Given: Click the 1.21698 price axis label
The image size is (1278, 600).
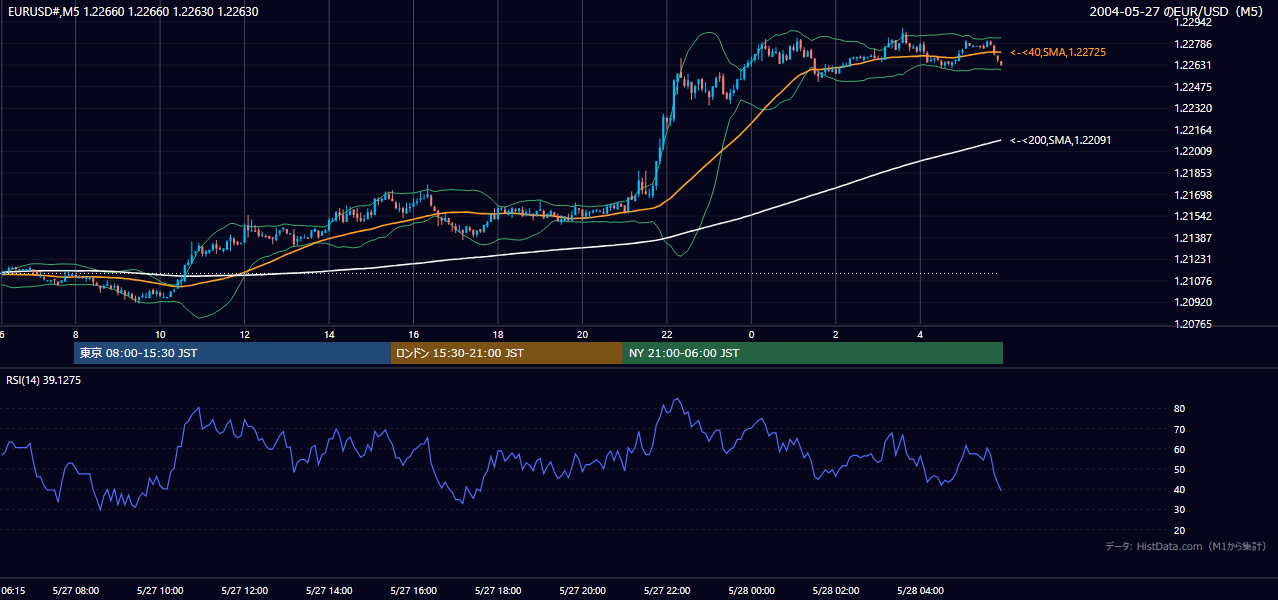Looking at the screenshot, I should [1194, 195].
